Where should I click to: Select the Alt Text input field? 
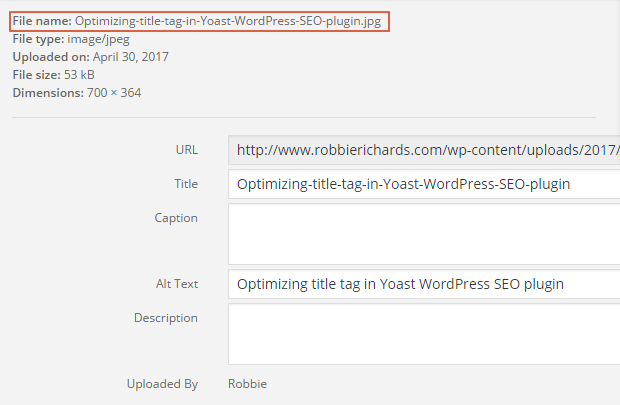coord(424,284)
